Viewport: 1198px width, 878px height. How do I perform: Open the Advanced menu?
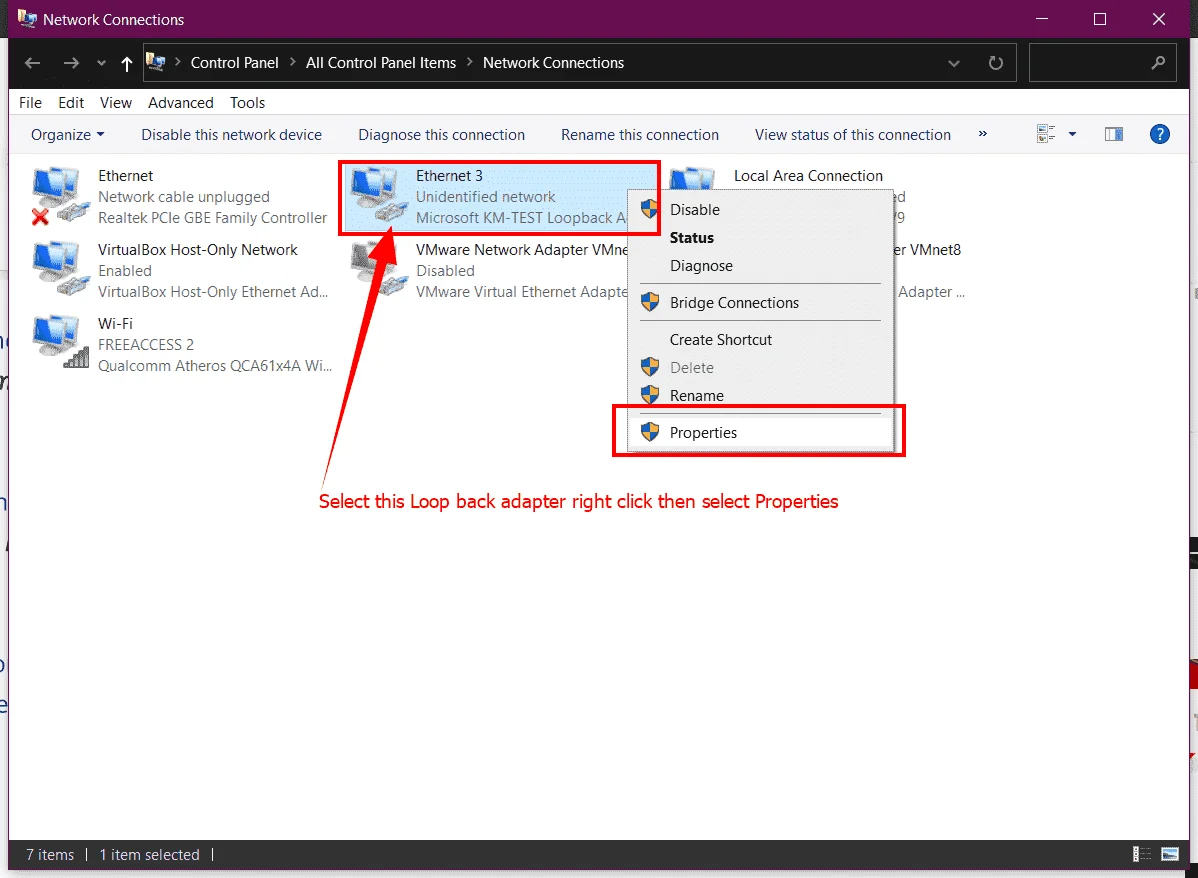tap(181, 102)
